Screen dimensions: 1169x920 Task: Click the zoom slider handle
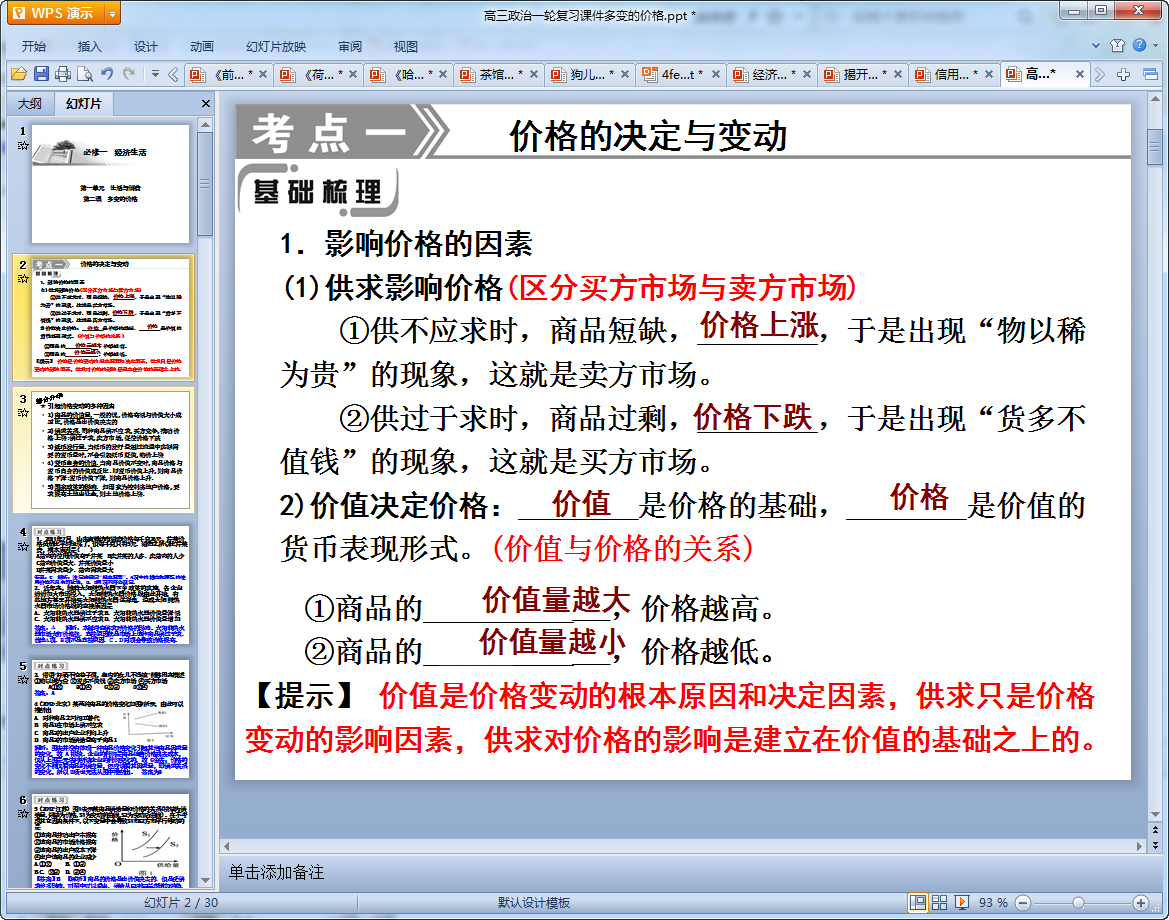click(1078, 903)
